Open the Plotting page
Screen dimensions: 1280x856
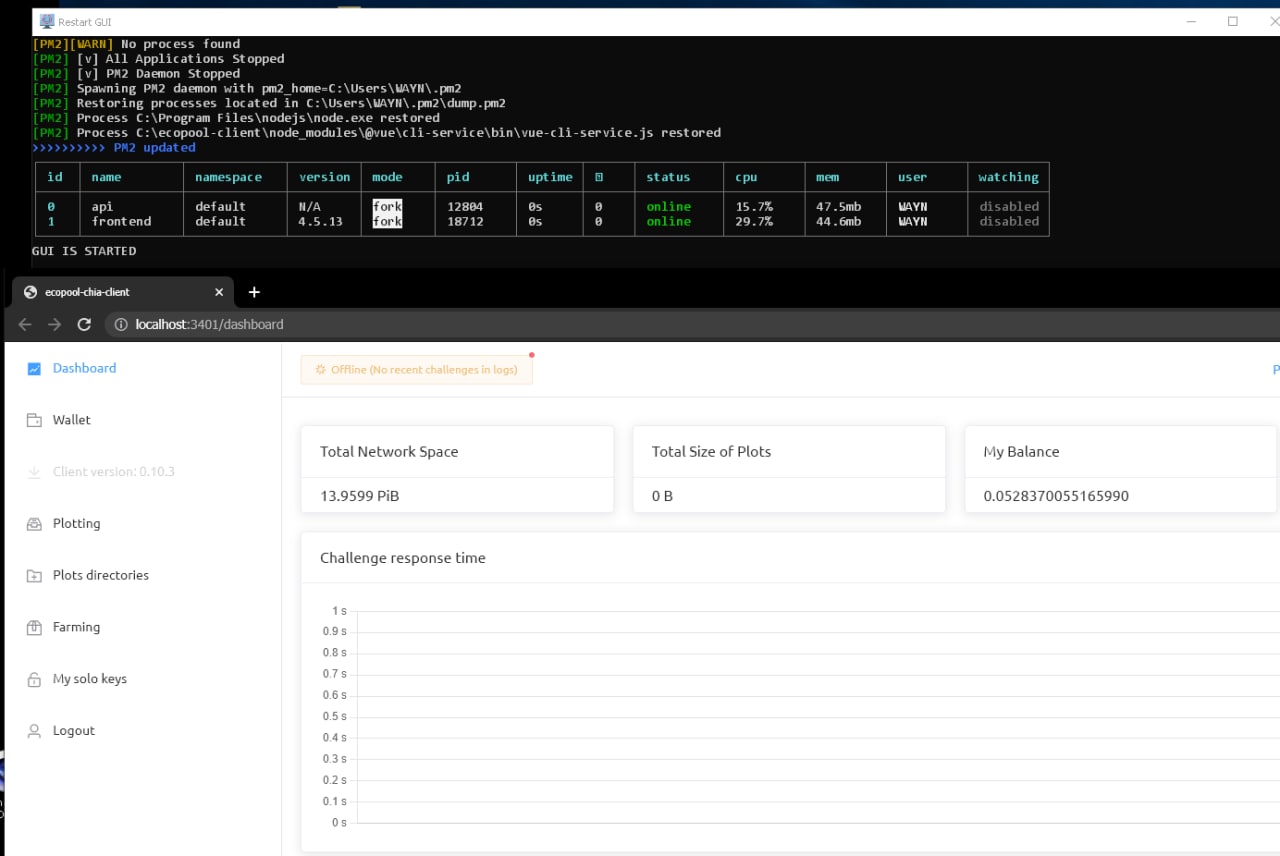click(77, 523)
